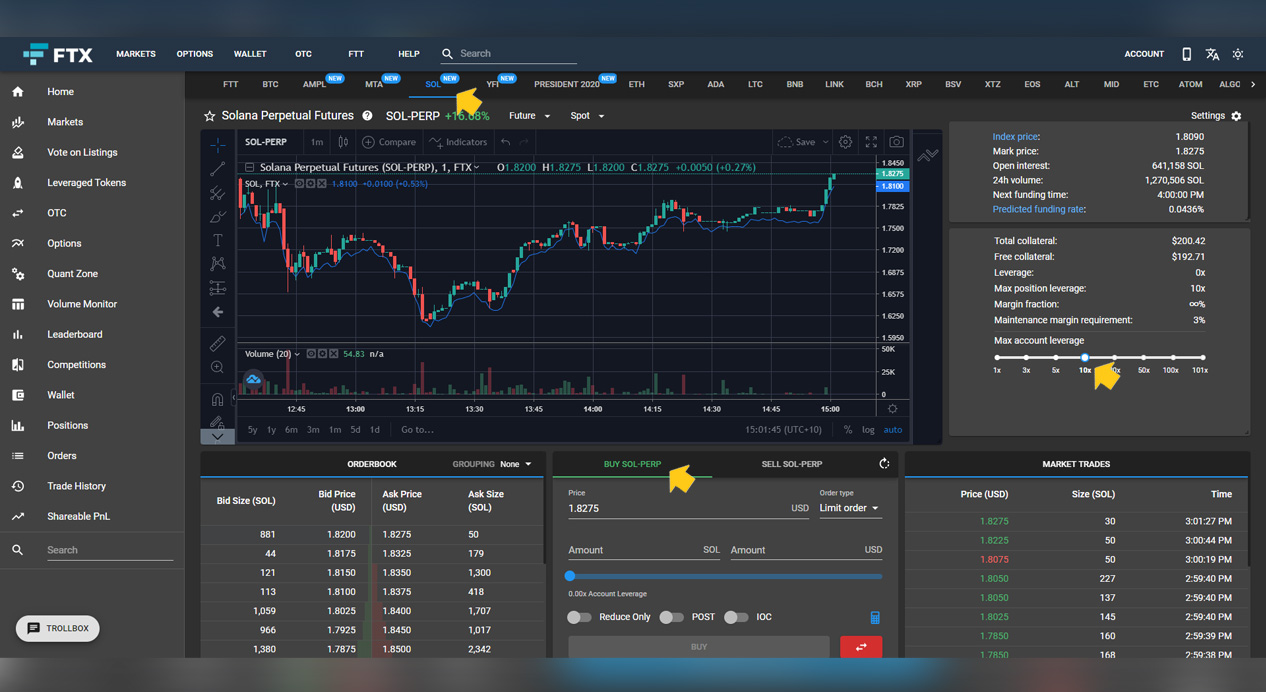Enable the Reduce Only toggle
This screenshot has height=692, width=1266.
tap(579, 617)
